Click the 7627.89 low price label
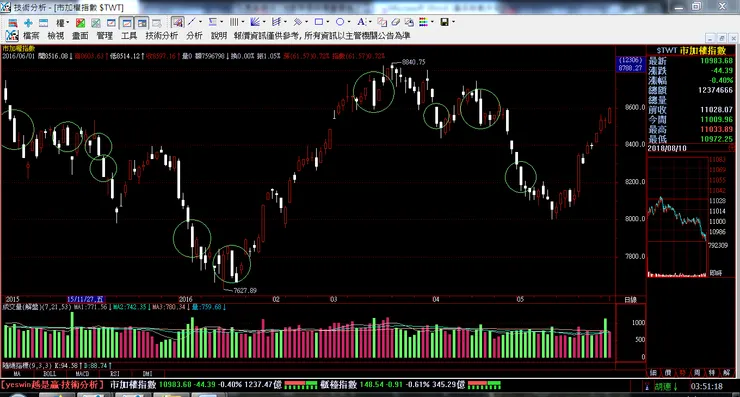The image size is (740, 397). (x=245, y=290)
